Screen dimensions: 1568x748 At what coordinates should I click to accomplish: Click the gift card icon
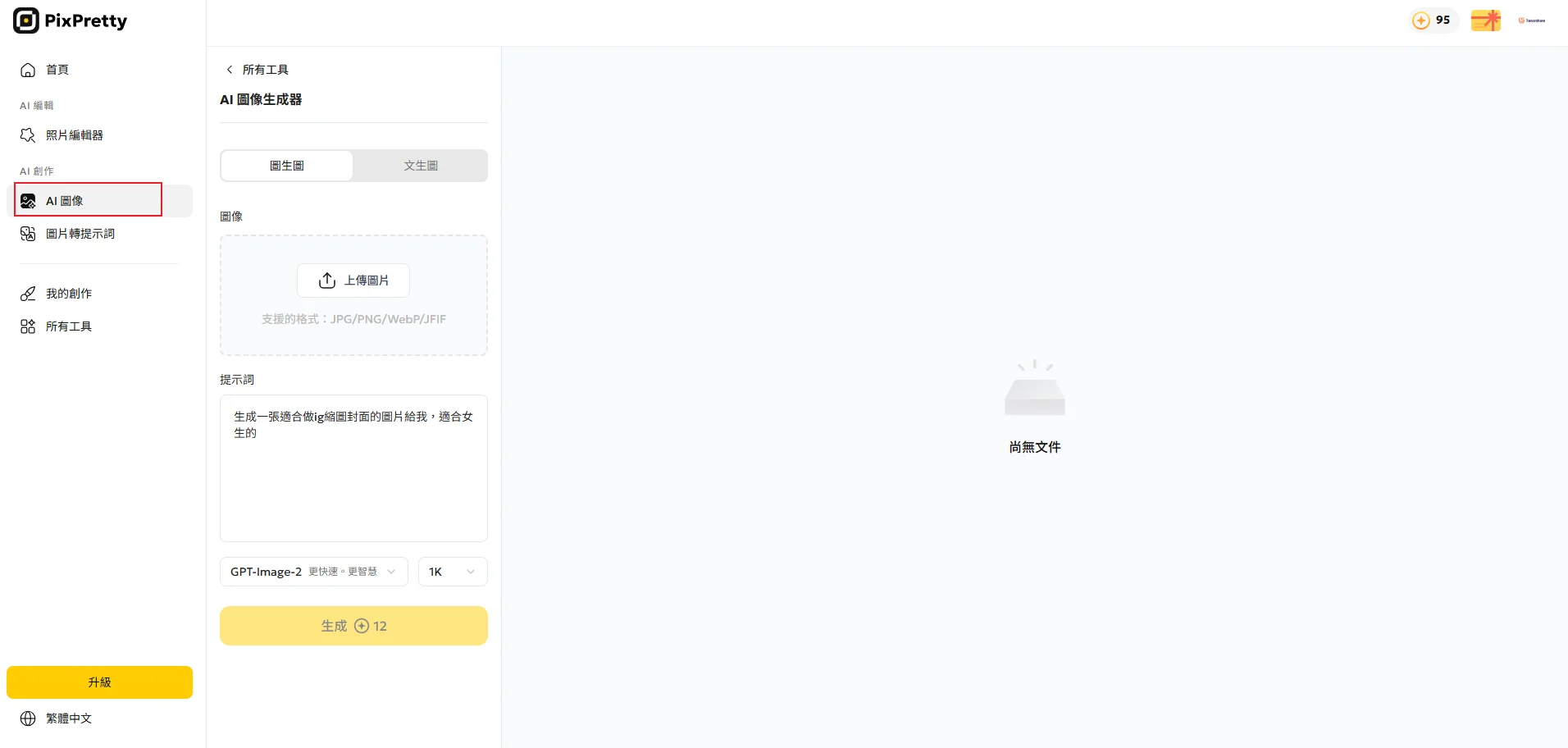1486,21
